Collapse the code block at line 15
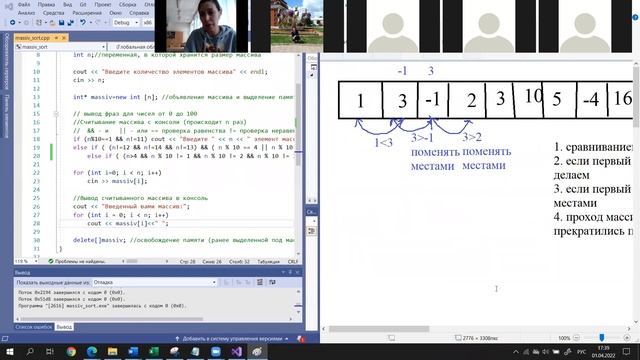This screenshot has height=360, width=640. [56, 114]
